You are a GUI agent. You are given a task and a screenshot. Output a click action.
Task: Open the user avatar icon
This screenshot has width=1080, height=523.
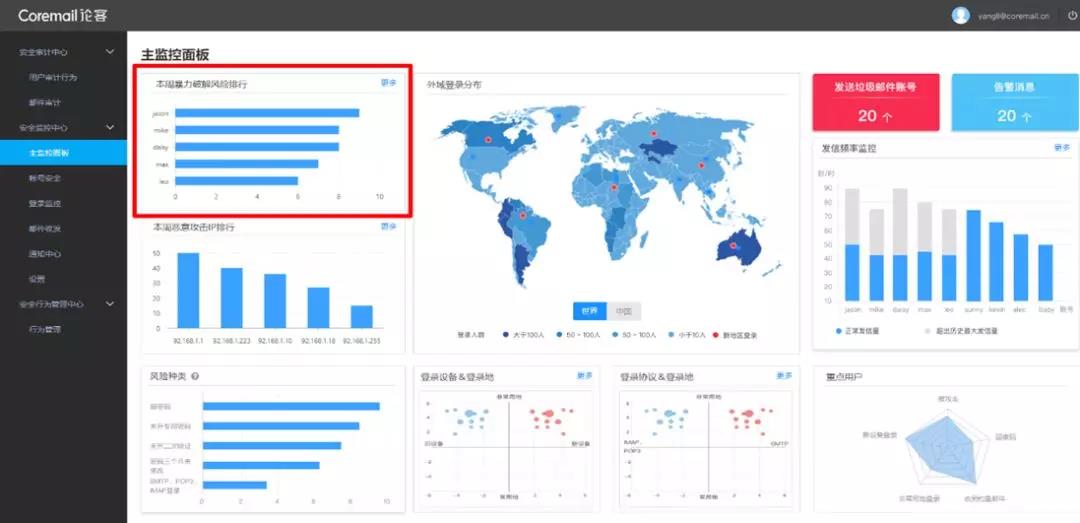tap(960, 15)
